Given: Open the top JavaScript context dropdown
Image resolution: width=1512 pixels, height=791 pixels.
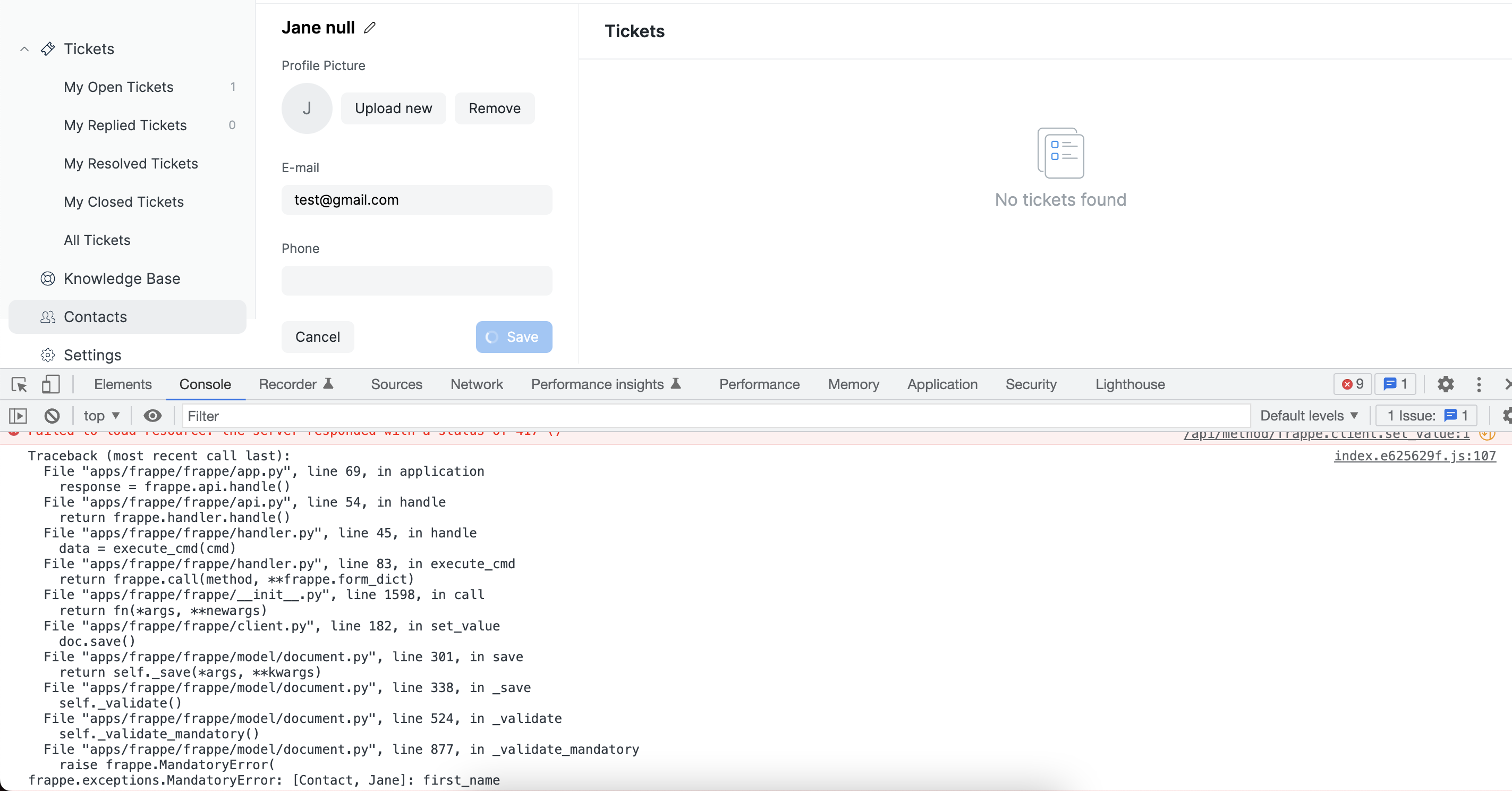Looking at the screenshot, I should point(101,416).
